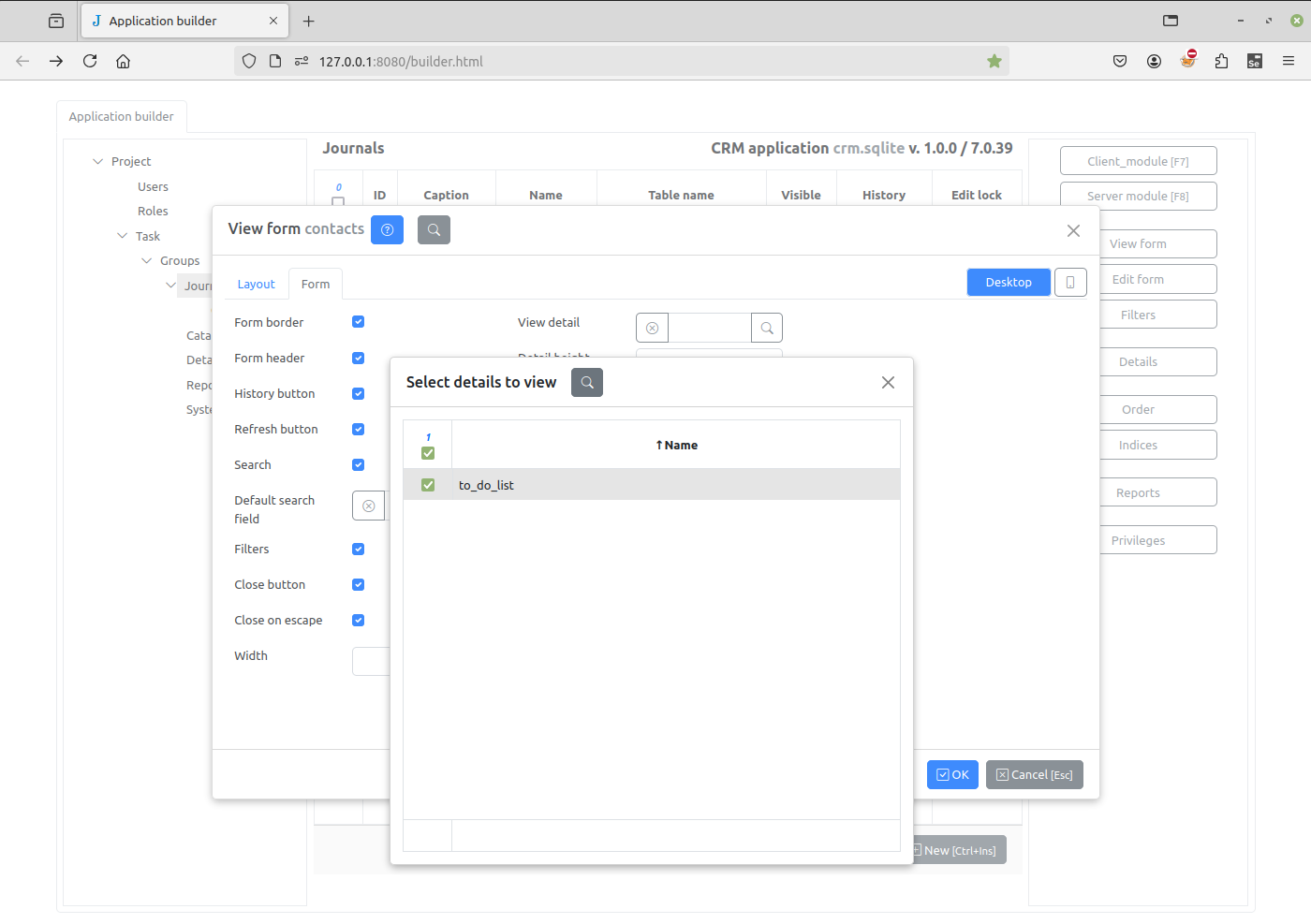Open the View detail lookup magnifier icon
Viewport: 1311px width, 924px height.
click(767, 328)
